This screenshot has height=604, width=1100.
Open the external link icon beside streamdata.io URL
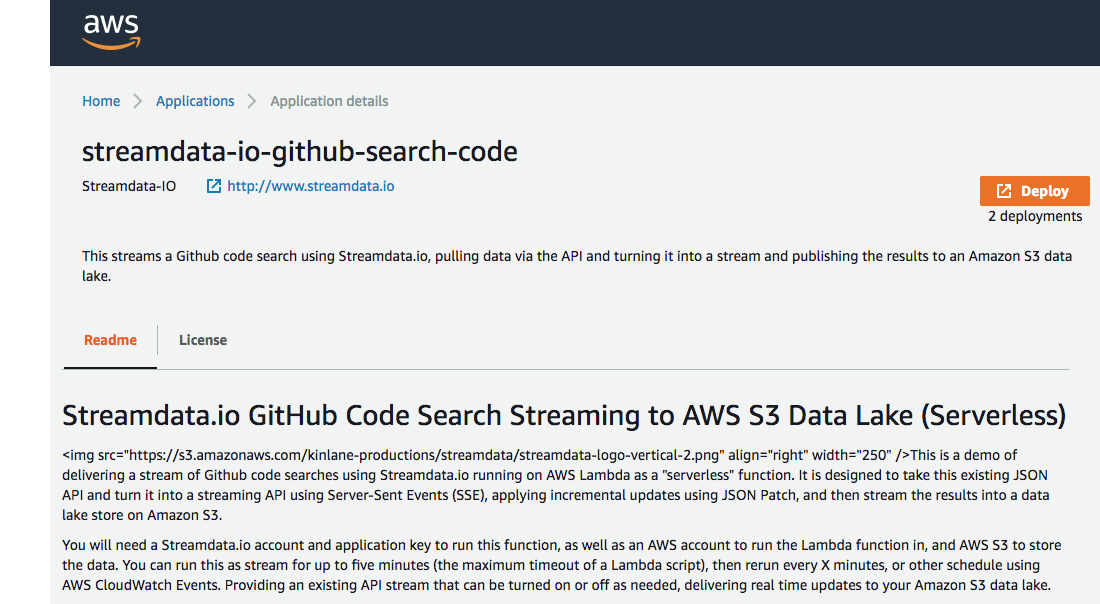[x=214, y=186]
